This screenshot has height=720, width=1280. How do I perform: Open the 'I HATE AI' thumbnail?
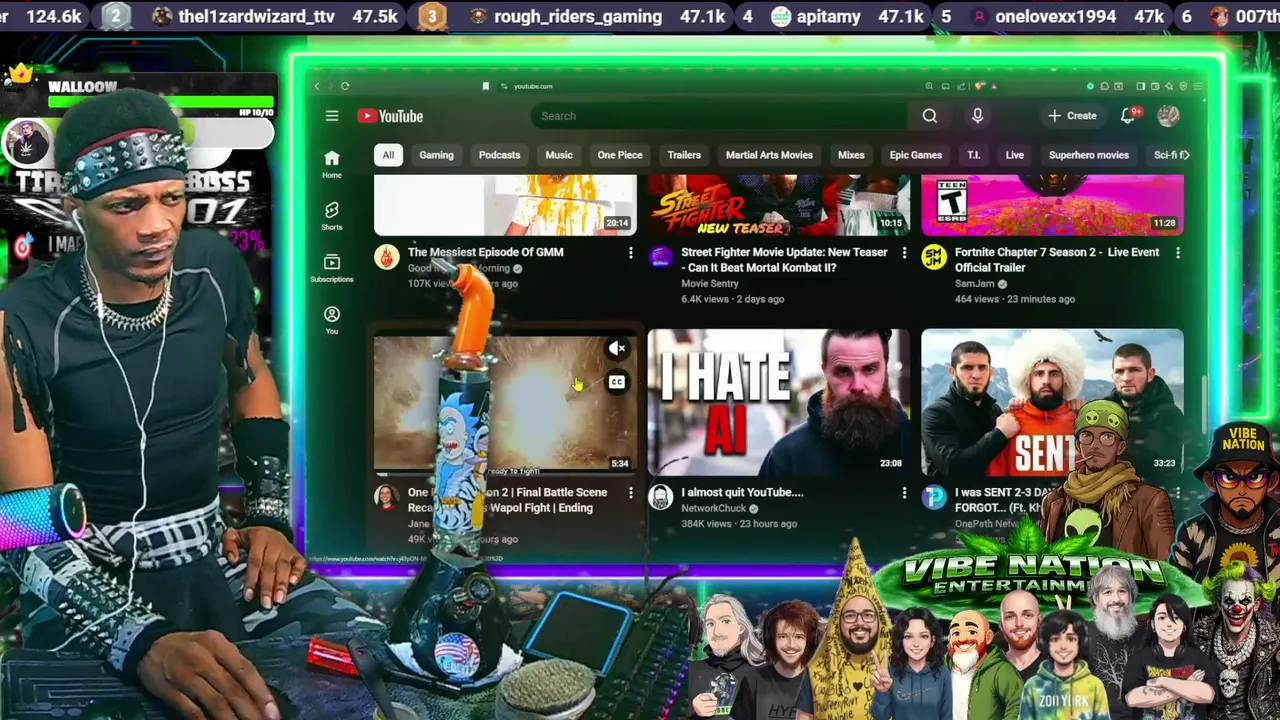pos(779,402)
